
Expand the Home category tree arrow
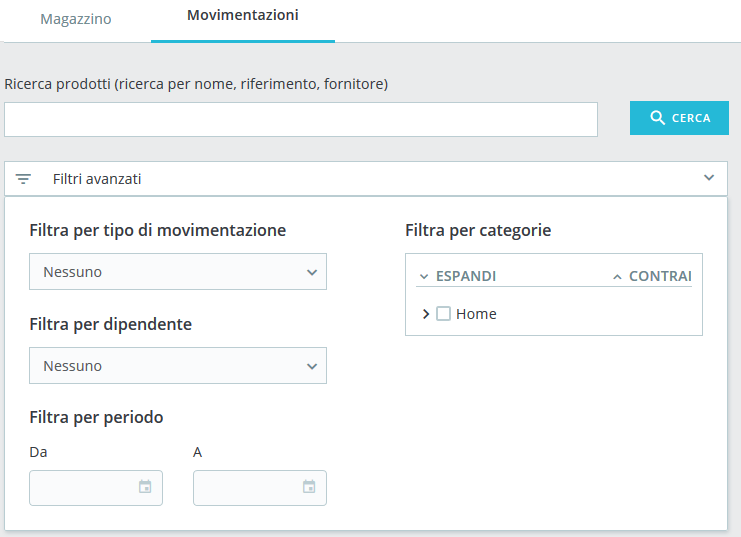tap(426, 314)
